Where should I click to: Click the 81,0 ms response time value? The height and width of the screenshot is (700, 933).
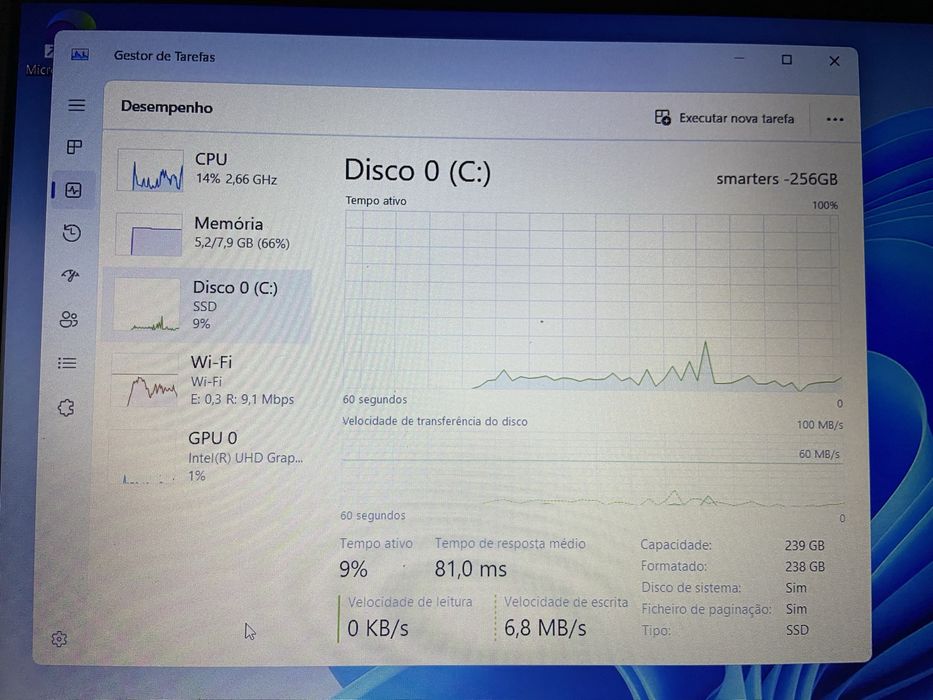471,569
